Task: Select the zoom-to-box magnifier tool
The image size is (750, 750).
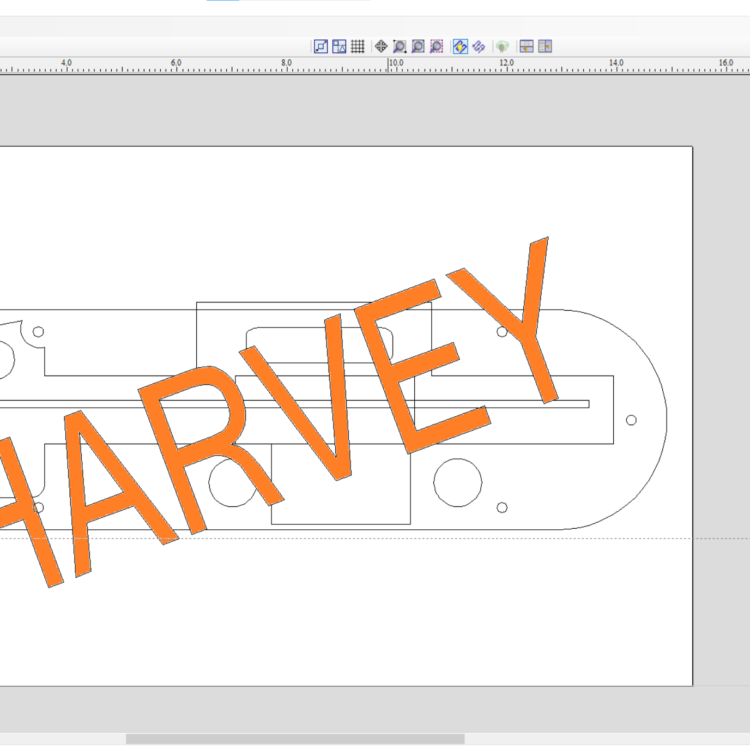Action: click(x=399, y=46)
